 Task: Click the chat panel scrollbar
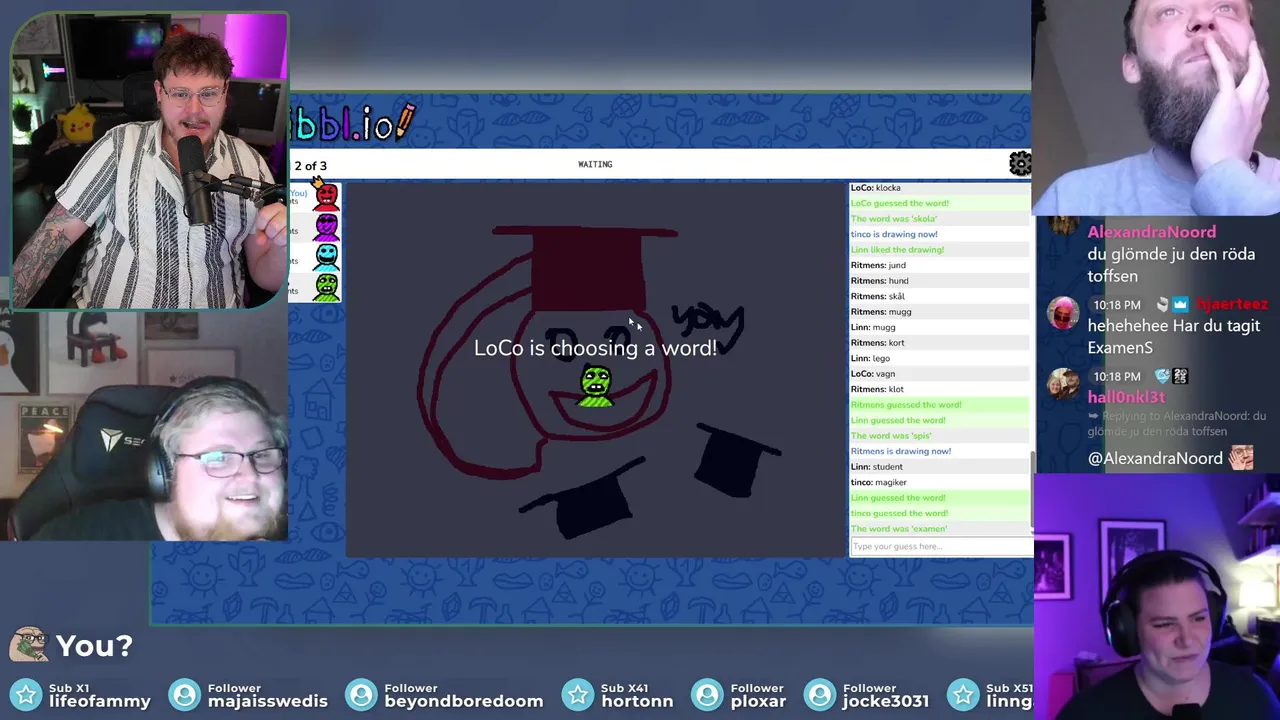(1032, 490)
